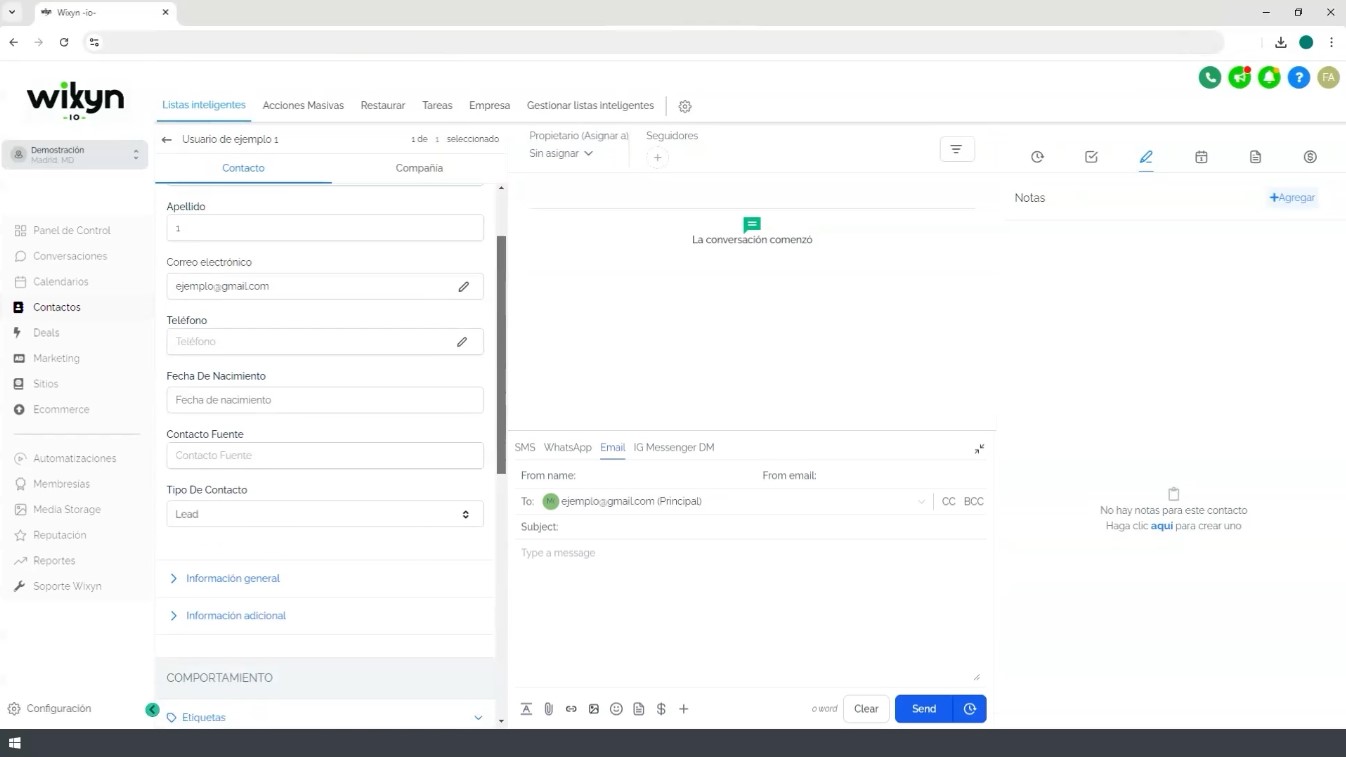Reload the page with browser refresh icon
The width and height of the screenshot is (1346, 757).
(64, 42)
